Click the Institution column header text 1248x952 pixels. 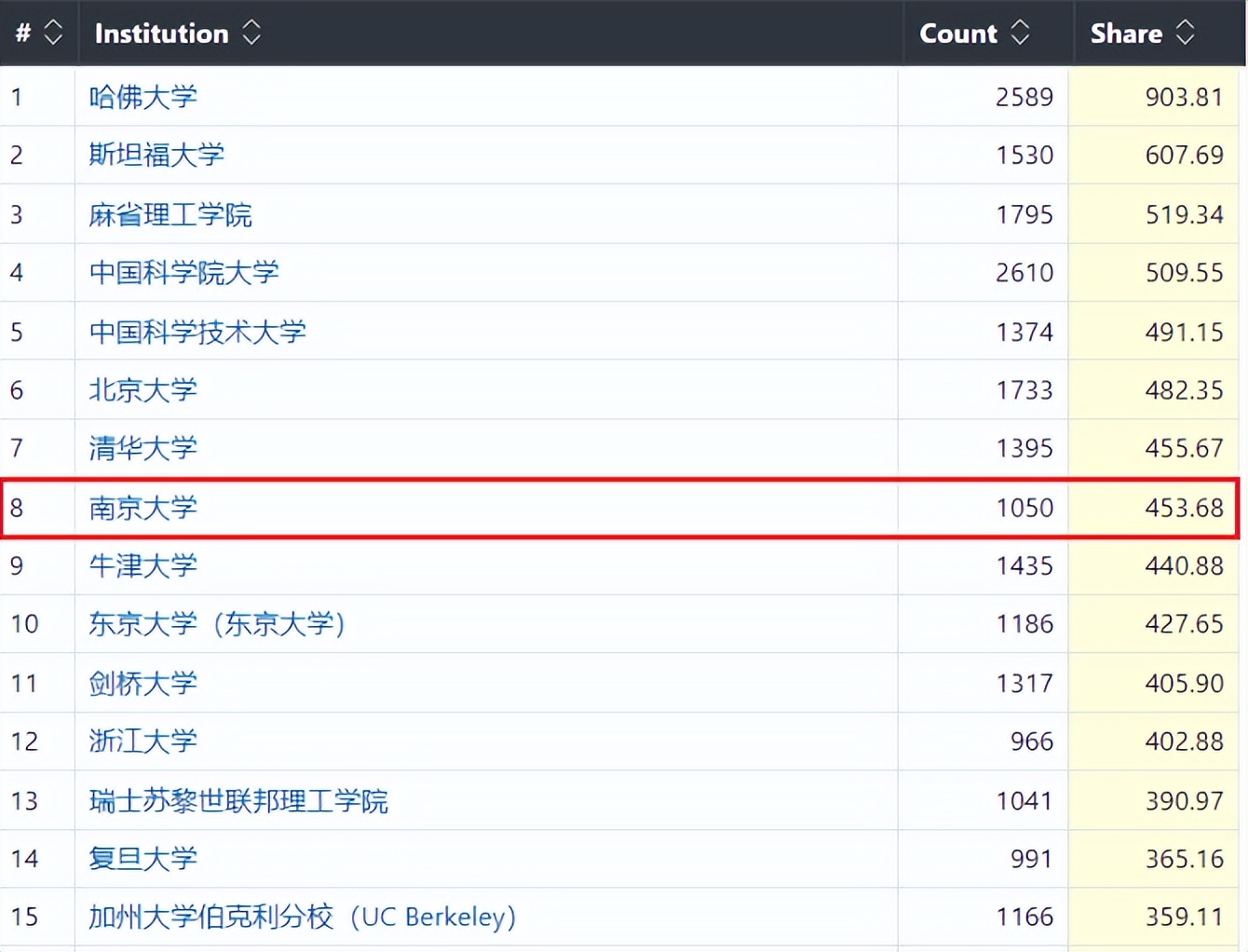point(161,34)
